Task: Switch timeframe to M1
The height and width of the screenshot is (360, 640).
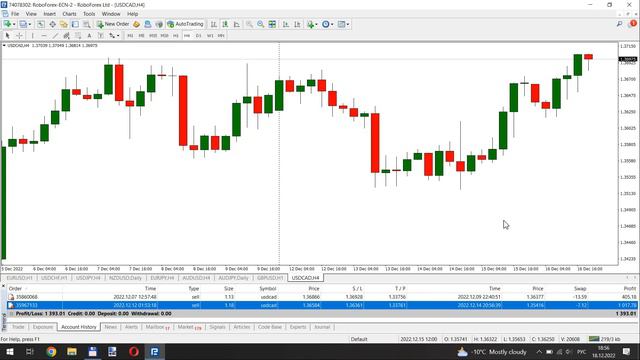Action: pyautogui.click(x=130, y=36)
